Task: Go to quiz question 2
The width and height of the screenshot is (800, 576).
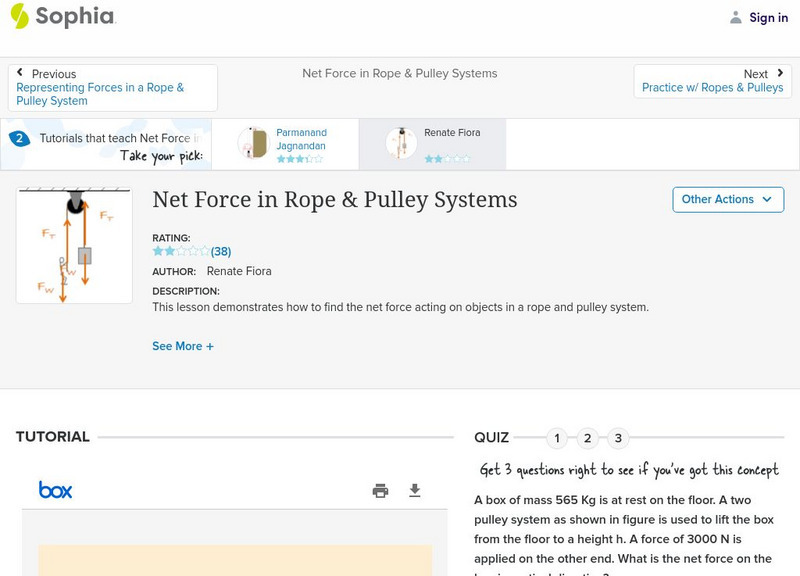Action: click(x=588, y=438)
